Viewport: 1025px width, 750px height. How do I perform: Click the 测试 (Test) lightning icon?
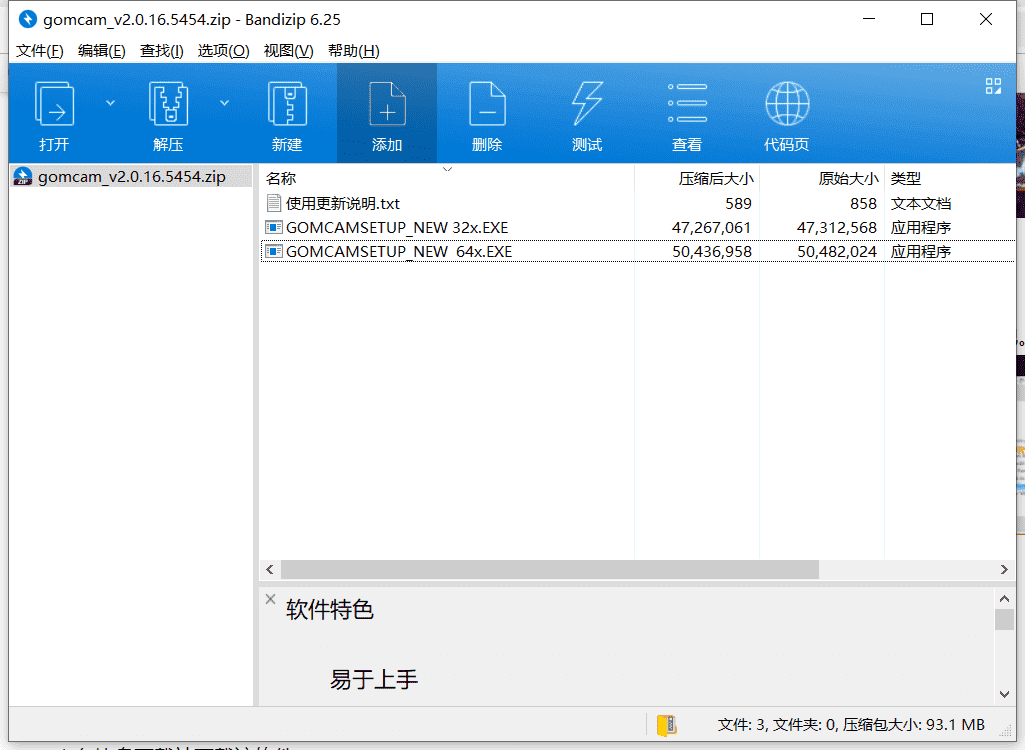[587, 103]
